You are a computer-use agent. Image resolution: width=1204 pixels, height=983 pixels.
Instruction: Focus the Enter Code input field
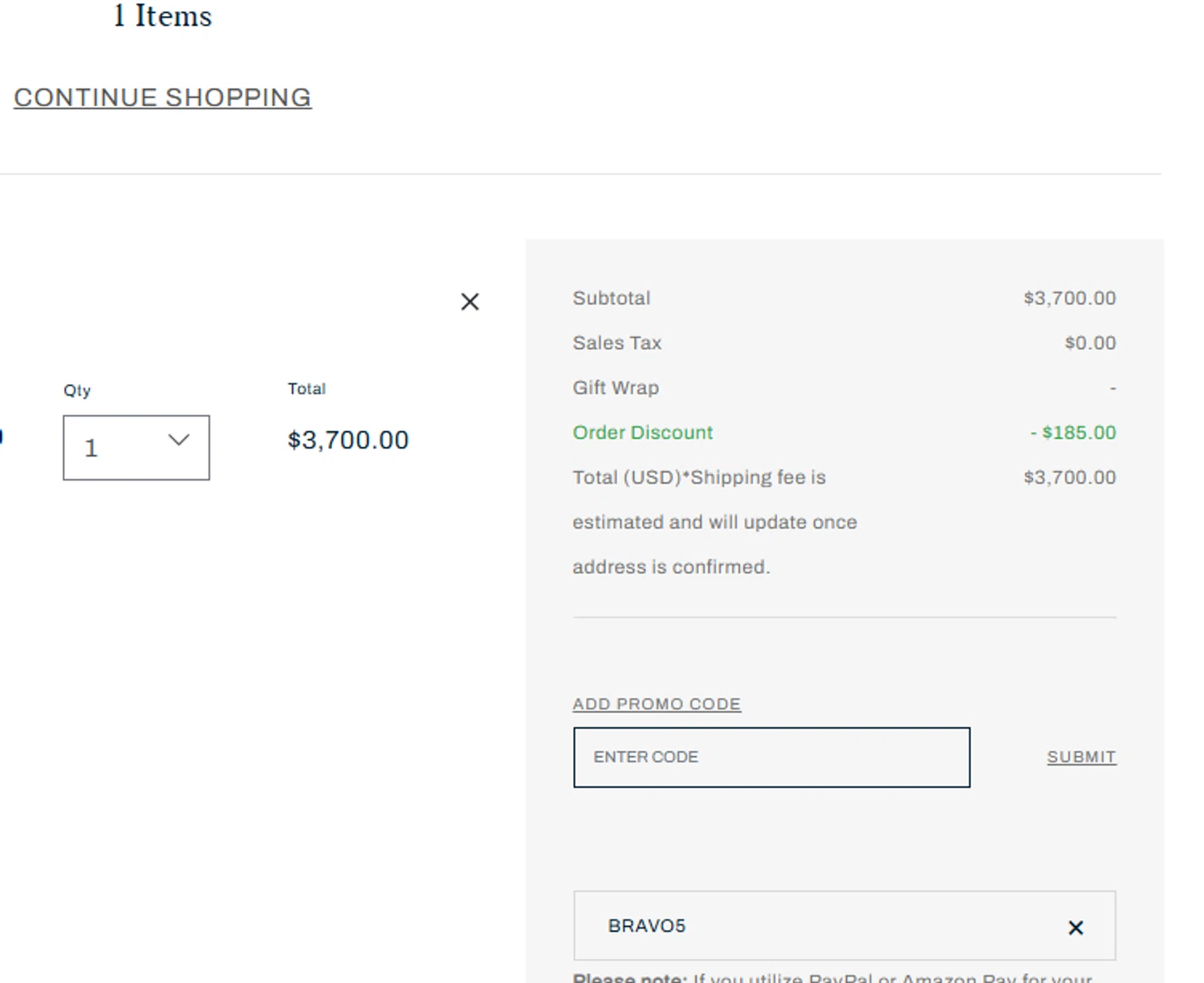click(771, 758)
